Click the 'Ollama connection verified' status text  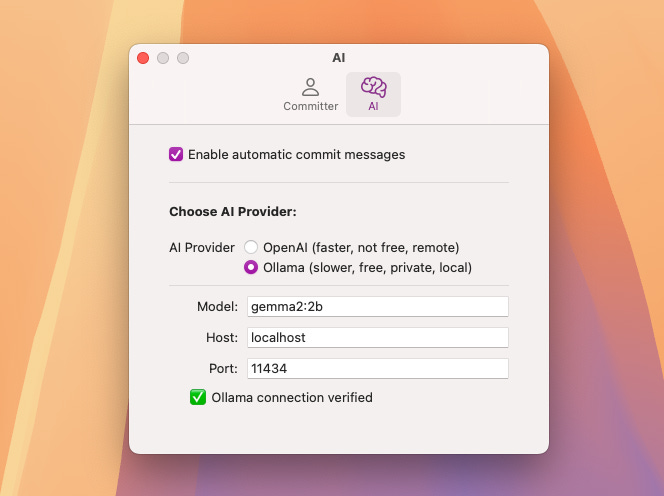click(292, 397)
